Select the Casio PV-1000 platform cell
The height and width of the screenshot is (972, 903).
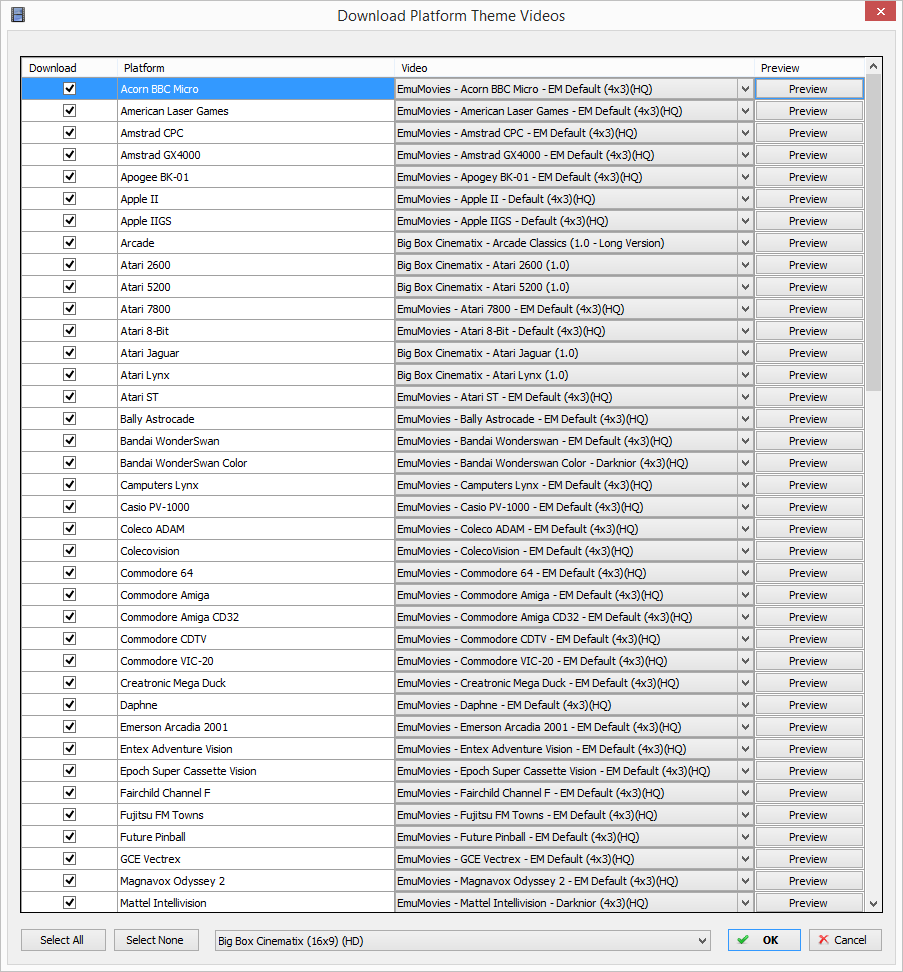pos(256,507)
